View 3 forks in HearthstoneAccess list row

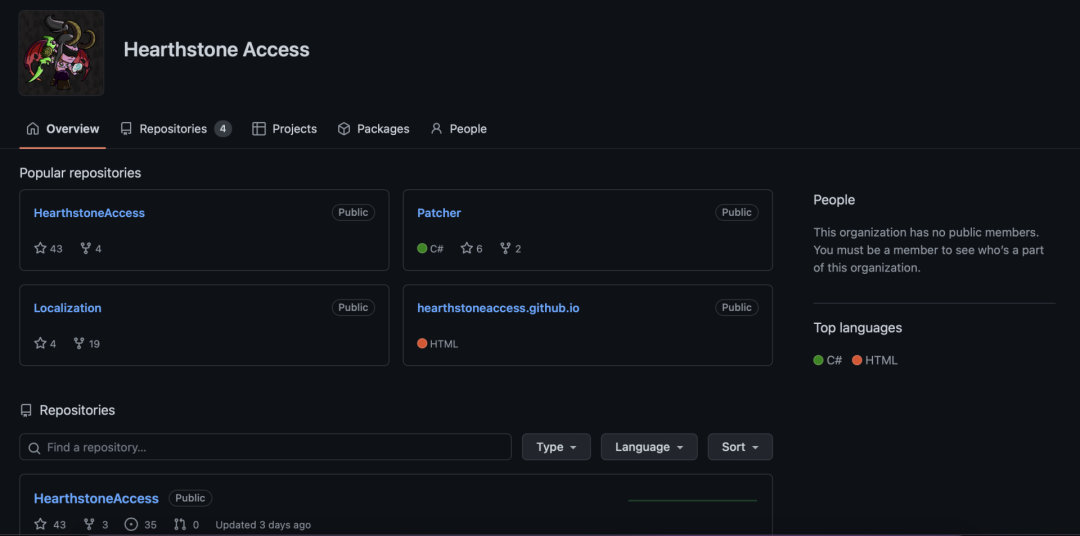point(96,525)
